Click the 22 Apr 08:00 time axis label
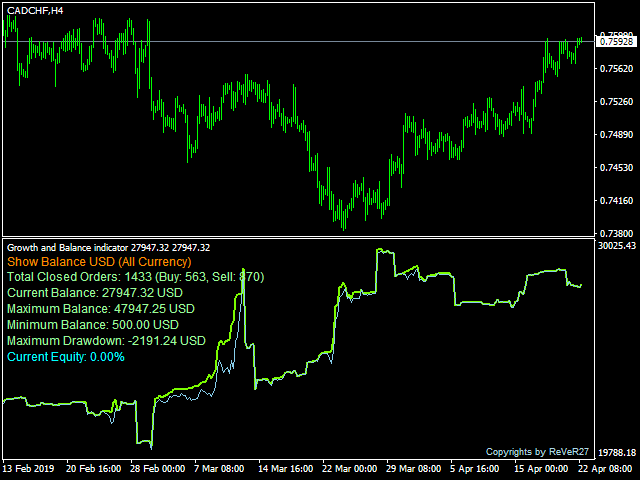Viewport: 640px width, 480px height. coord(605,469)
